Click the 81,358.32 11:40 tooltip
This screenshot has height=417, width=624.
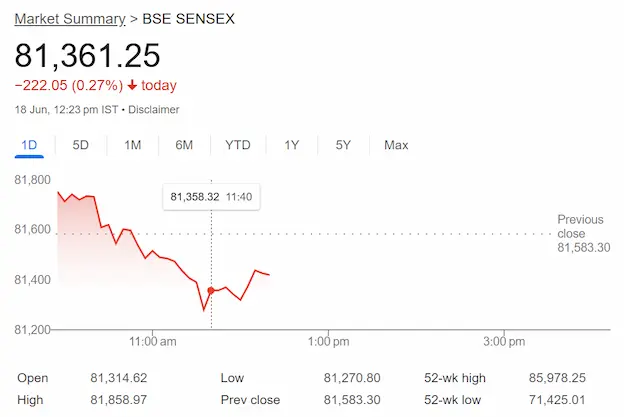click(x=211, y=197)
